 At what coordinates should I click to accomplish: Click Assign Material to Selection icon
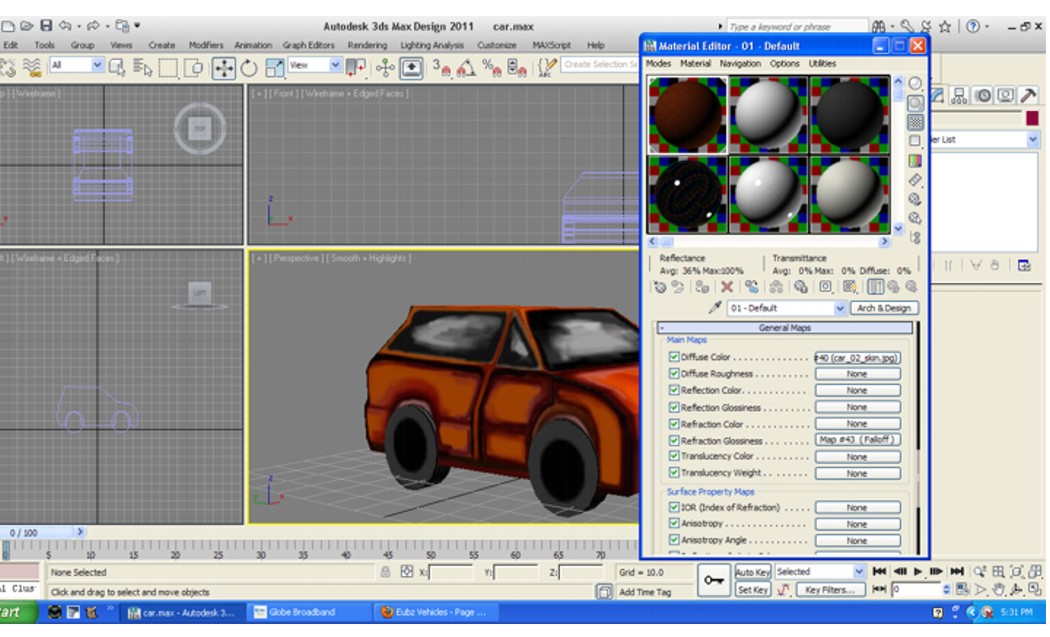tap(702, 287)
